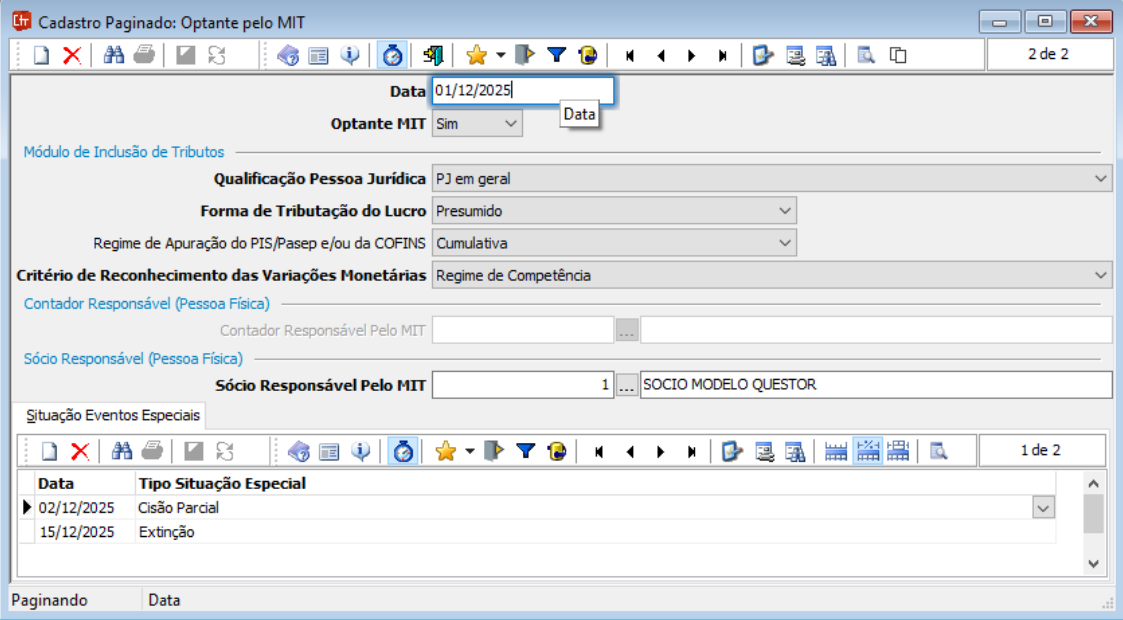Go to first record in top toolbar

[x=630, y=56]
